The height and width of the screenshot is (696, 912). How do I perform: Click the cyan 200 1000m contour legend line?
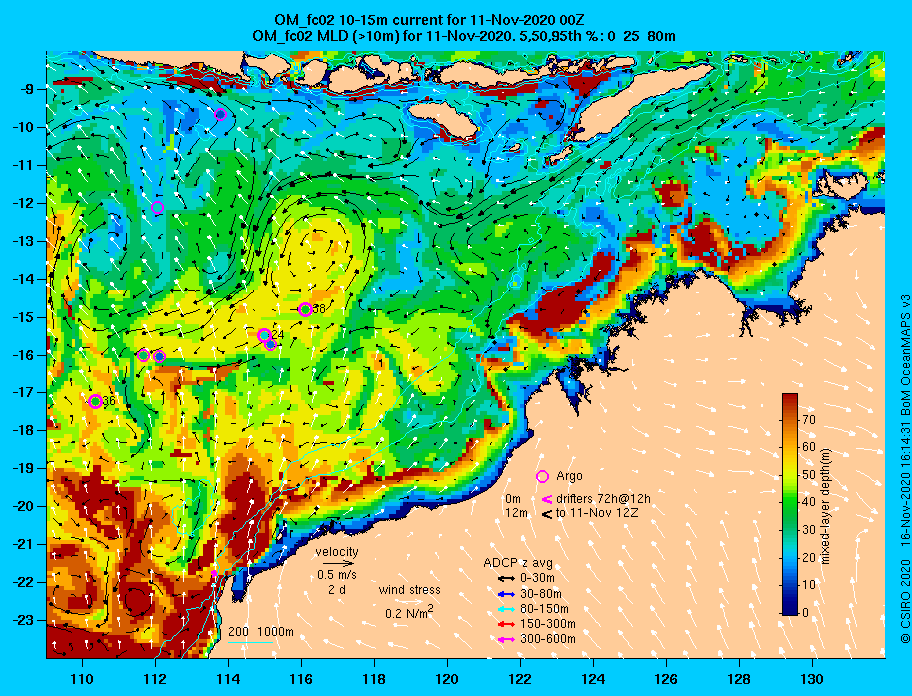pyautogui.click(x=250, y=643)
